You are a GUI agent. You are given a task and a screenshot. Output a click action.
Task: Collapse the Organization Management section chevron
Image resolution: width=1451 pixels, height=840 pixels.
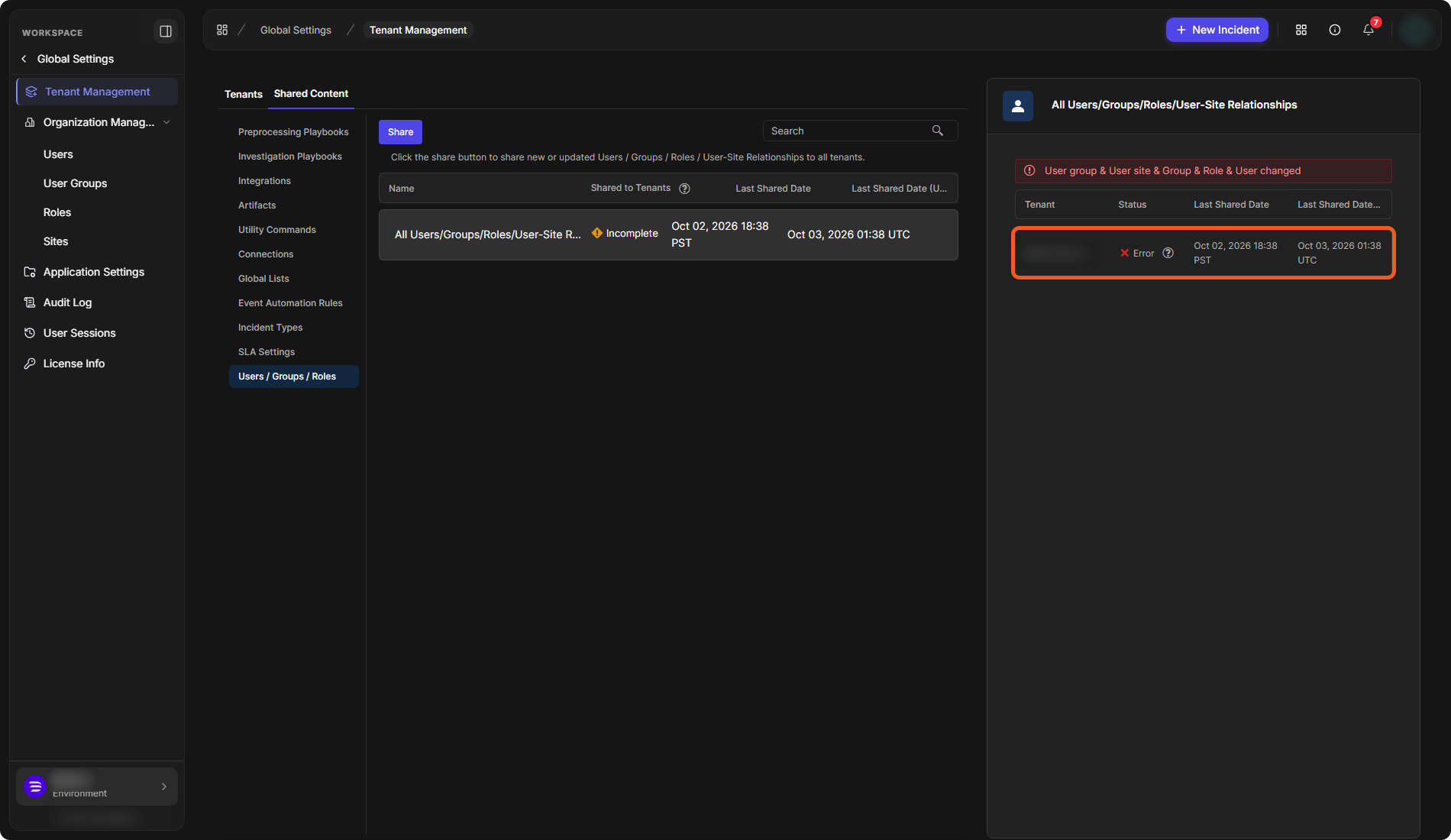point(166,122)
